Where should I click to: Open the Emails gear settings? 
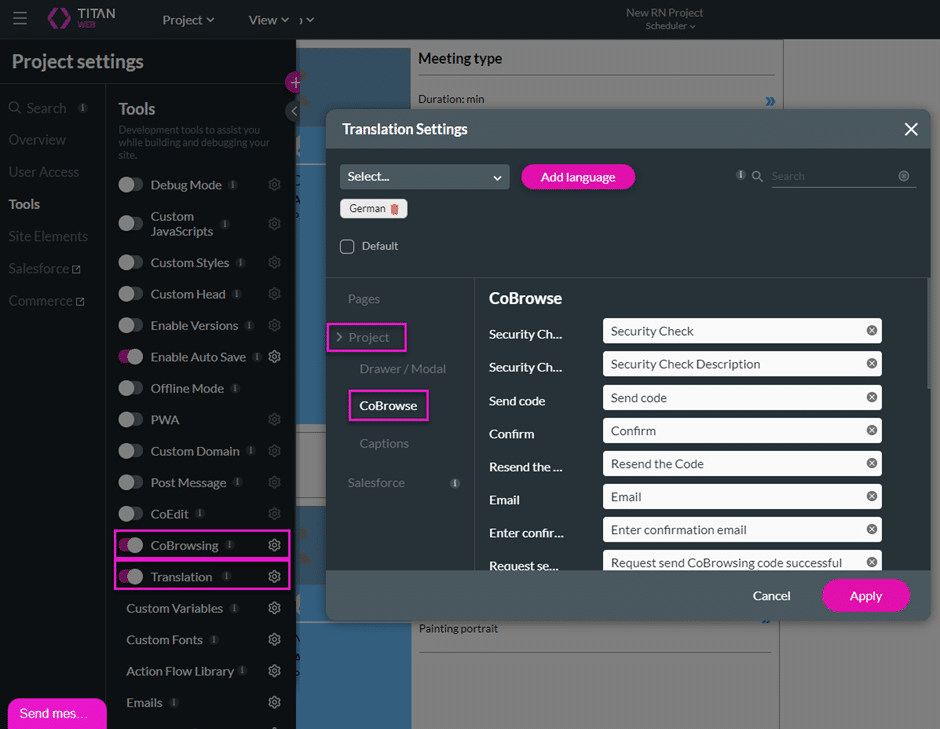(x=274, y=703)
